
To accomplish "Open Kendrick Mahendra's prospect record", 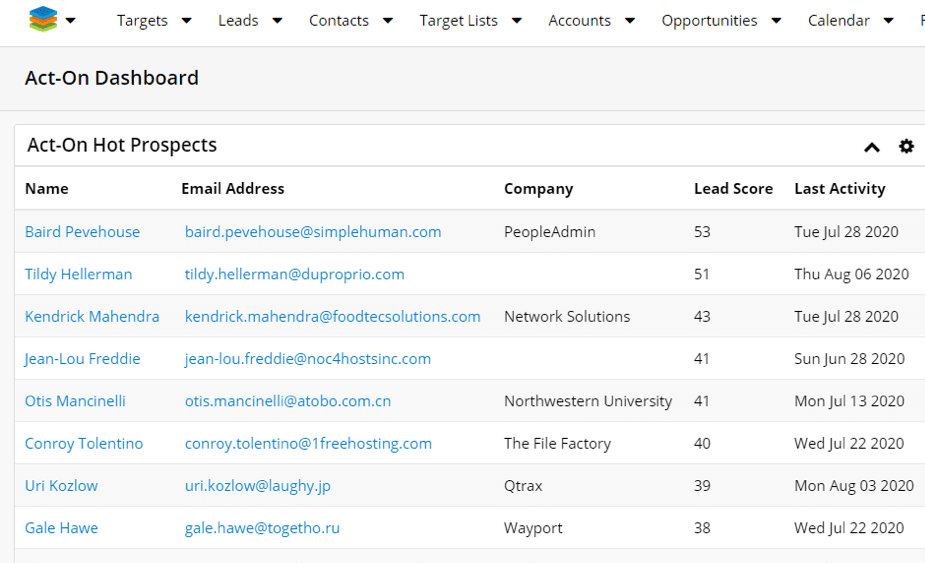I will (x=92, y=316).
